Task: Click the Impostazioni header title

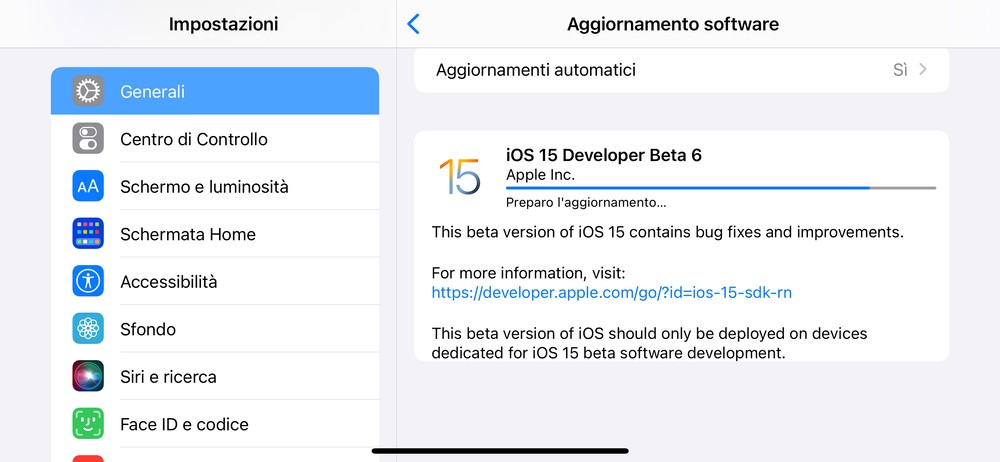Action: click(x=223, y=24)
